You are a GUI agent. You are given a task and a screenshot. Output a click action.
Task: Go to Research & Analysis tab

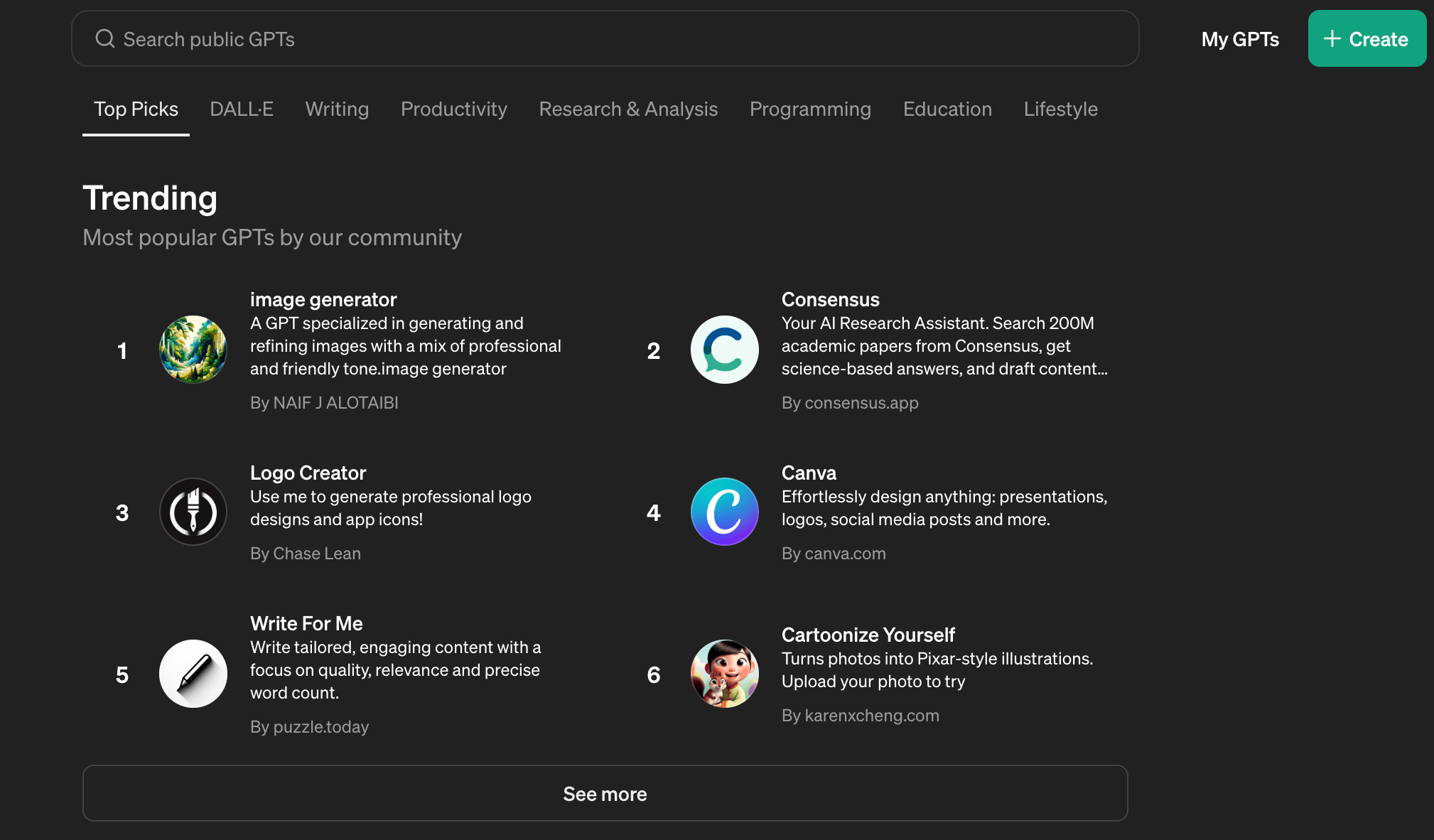(628, 109)
